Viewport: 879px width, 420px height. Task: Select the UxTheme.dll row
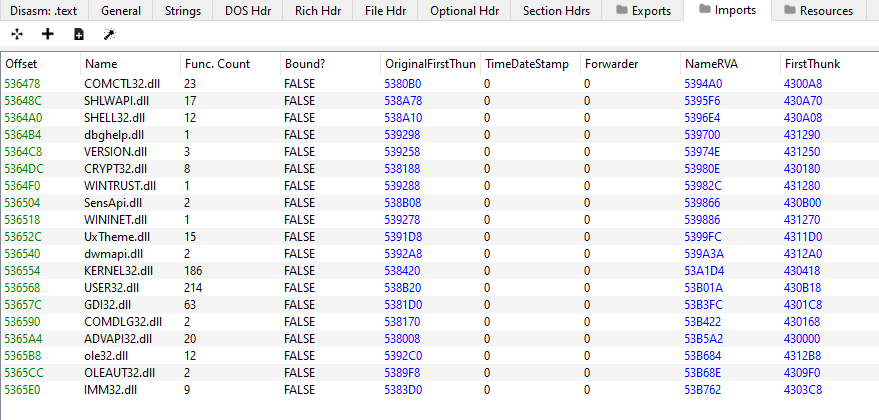440,237
